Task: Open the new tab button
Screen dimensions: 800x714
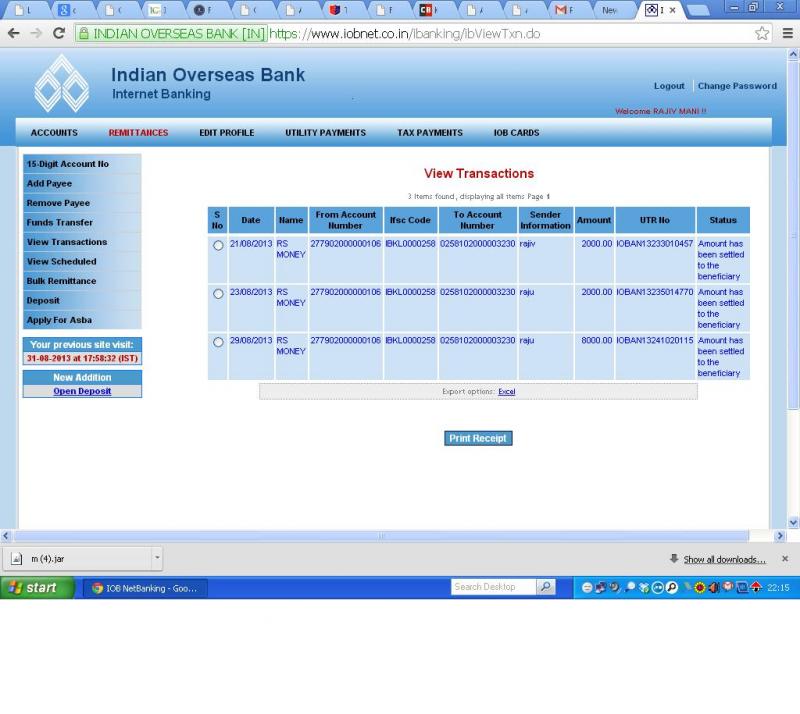Action: tap(698, 10)
